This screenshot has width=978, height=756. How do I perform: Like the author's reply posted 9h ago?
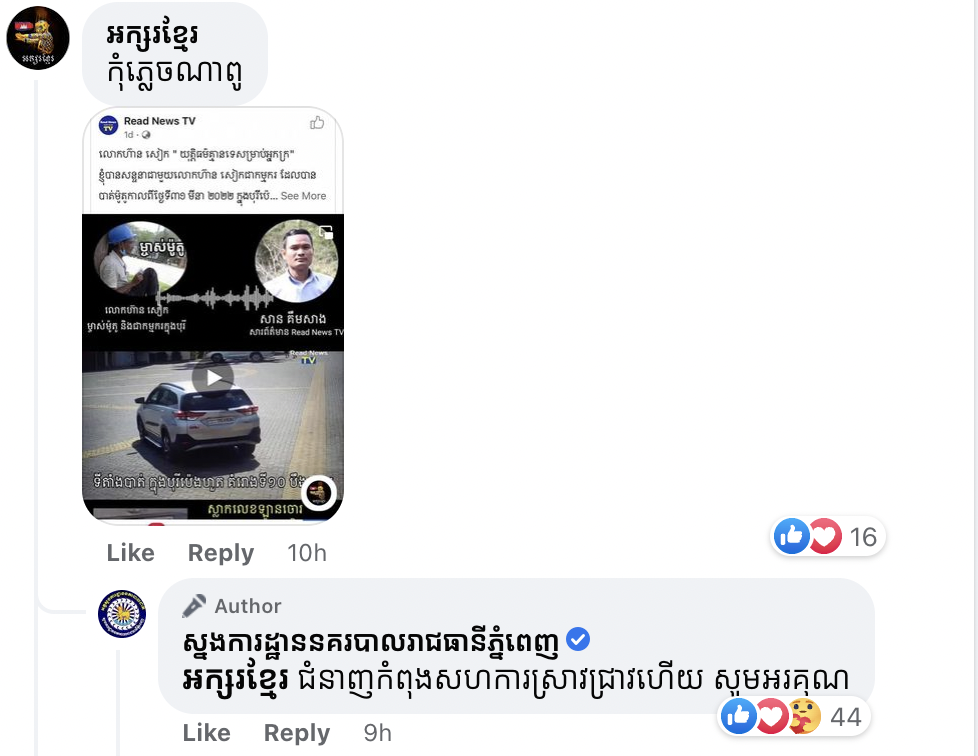(206, 733)
